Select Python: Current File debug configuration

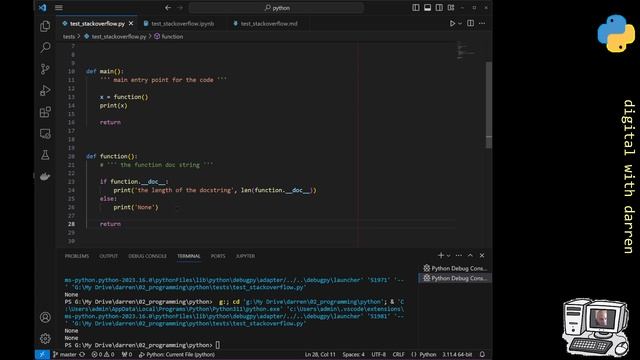click(x=177, y=354)
